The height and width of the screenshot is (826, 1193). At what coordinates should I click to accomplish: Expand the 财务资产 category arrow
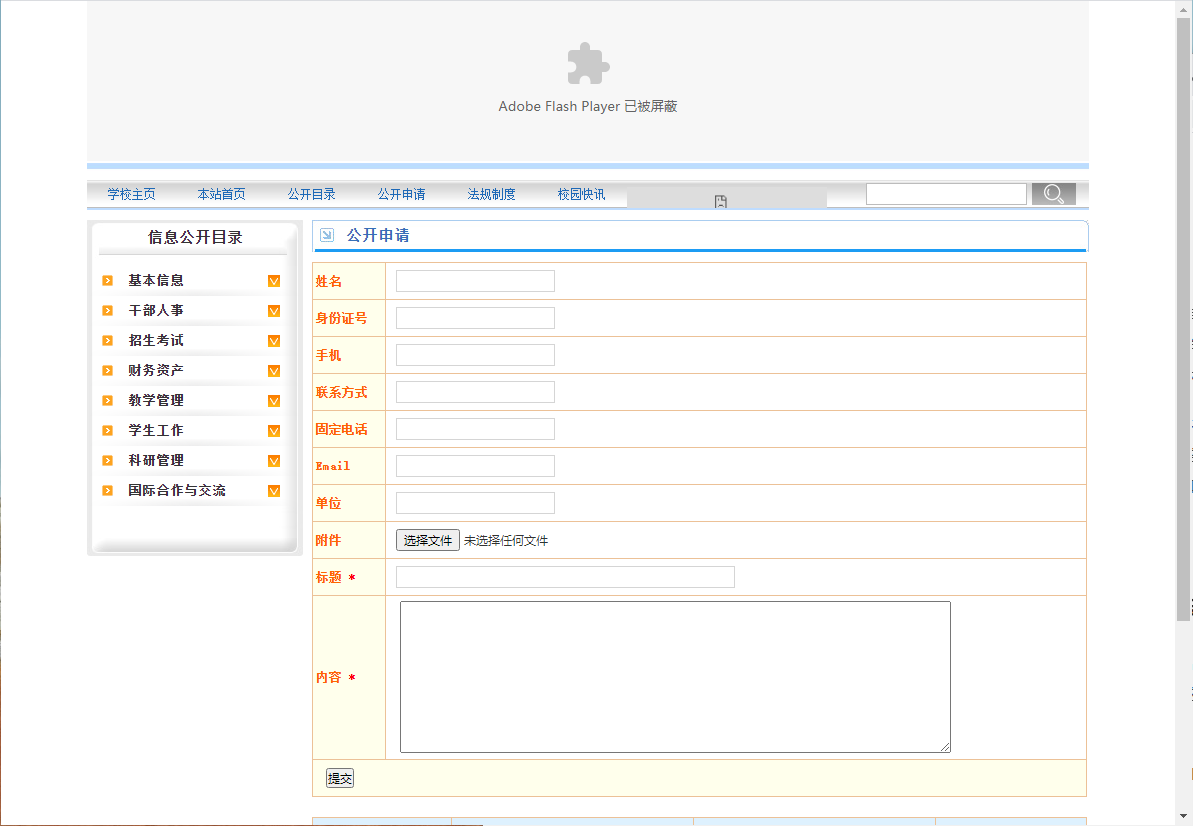[x=274, y=371]
